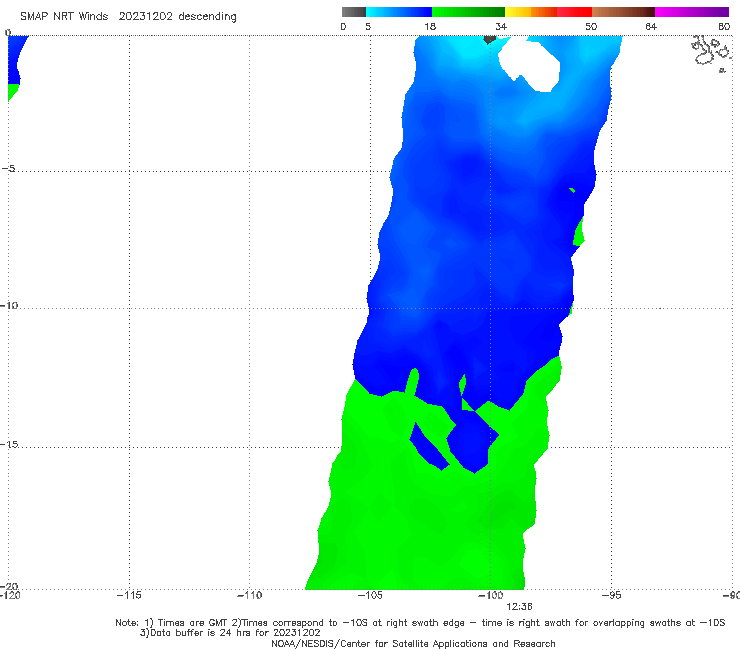Screen dimensions: 740x650
Task: Click the latitude label '-15'
Action: pyautogui.click(x=9, y=444)
